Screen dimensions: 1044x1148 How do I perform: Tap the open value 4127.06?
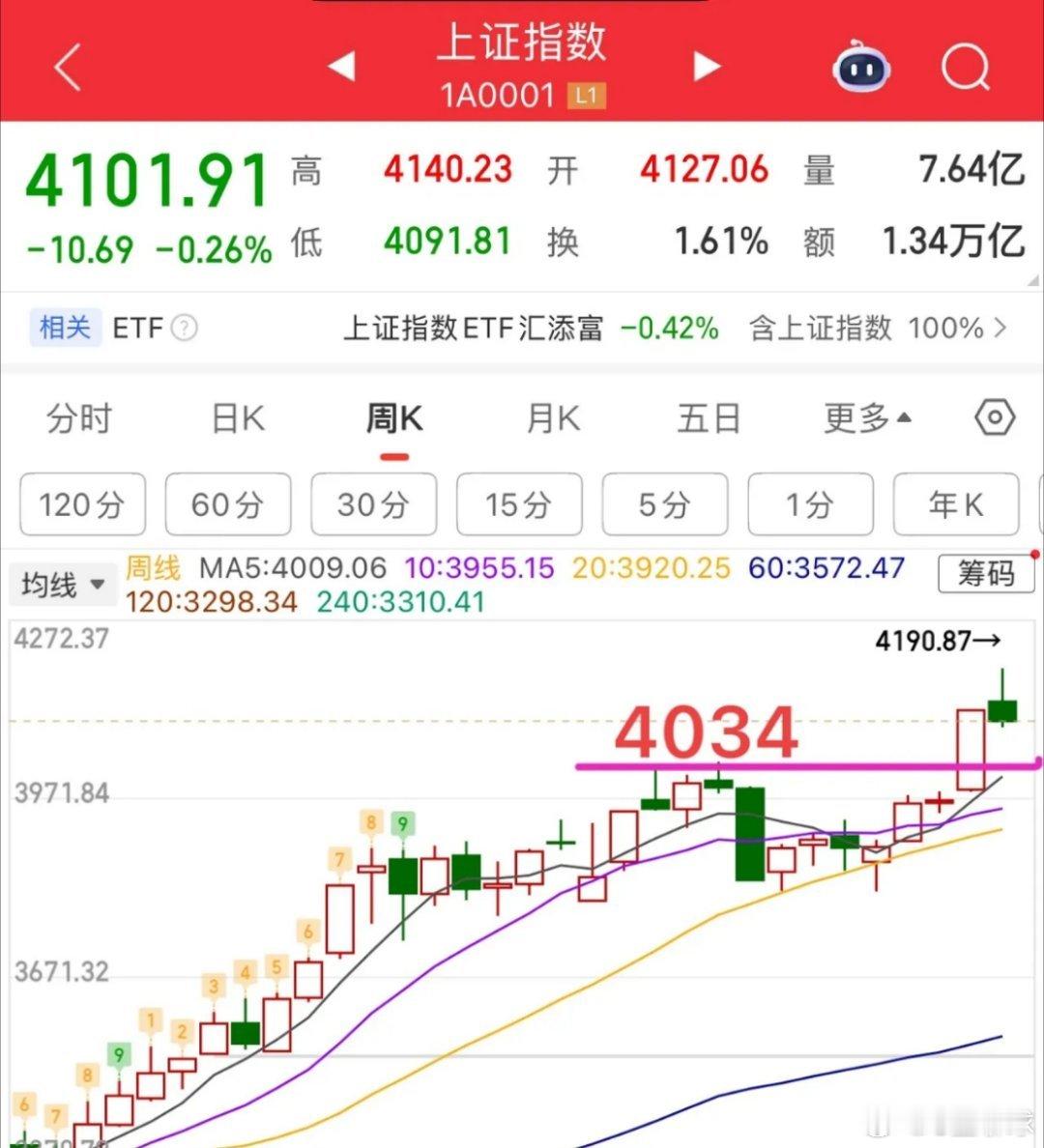(x=704, y=170)
